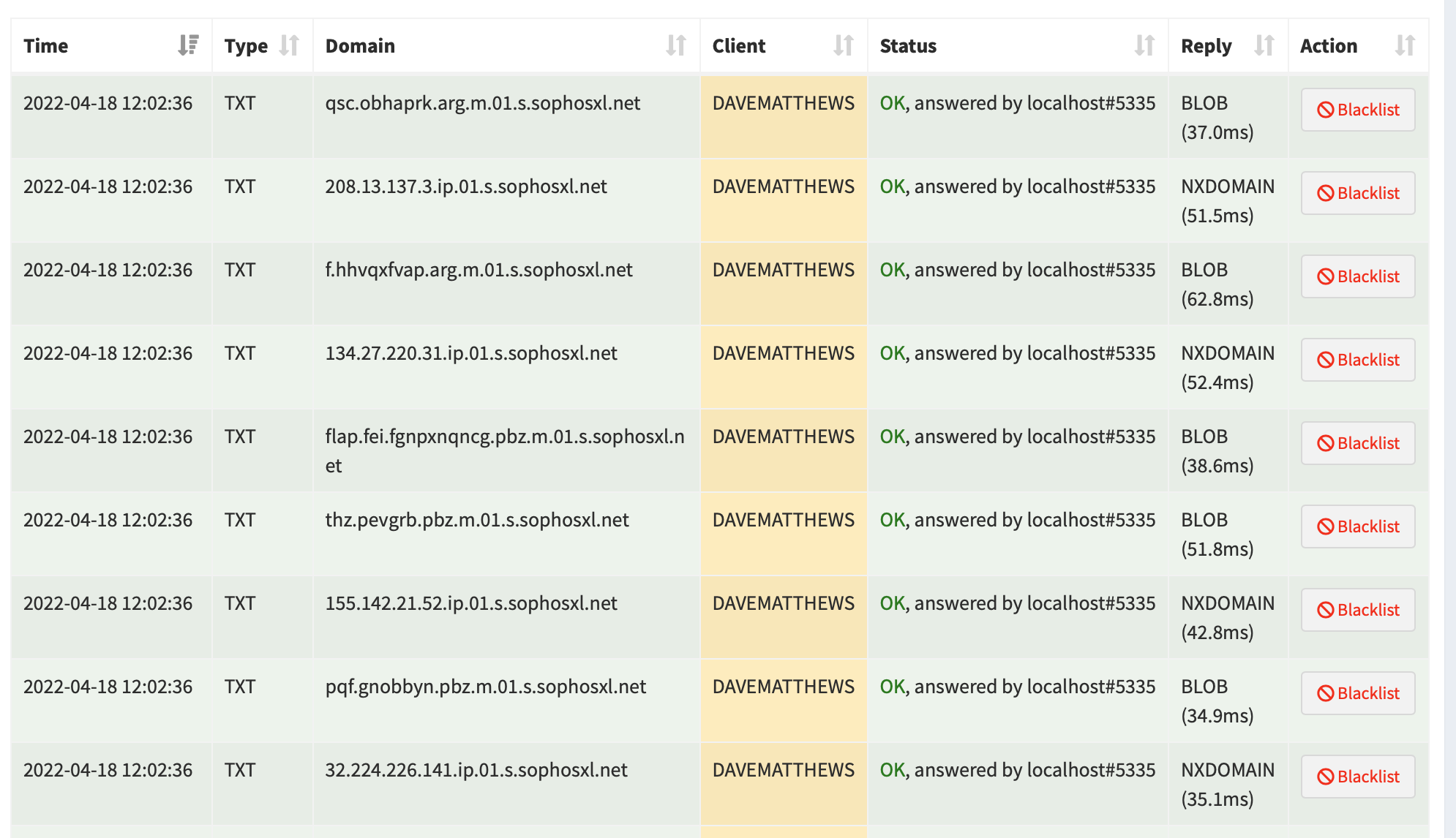The image size is (1456, 838).
Task: Select domain thz.pevgrb.pbz.m.01.s.sophosxl.net
Action: tap(477, 520)
